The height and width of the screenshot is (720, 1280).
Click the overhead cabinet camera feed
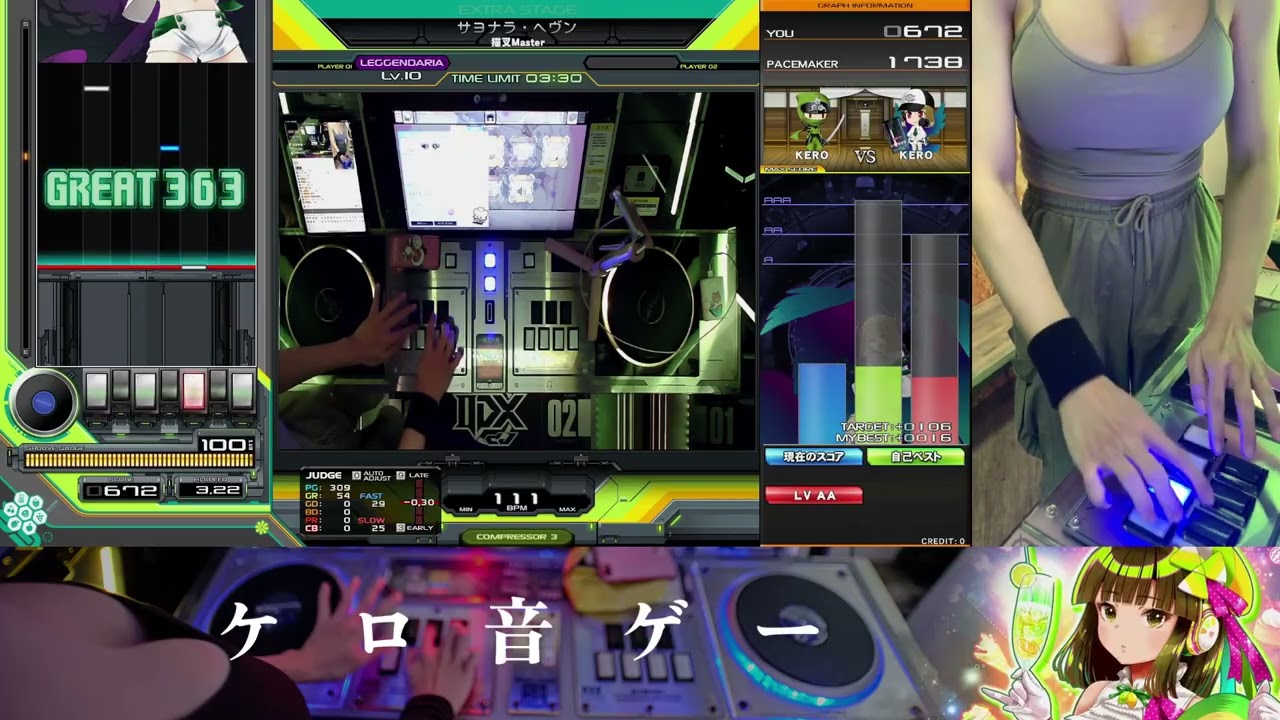(517, 270)
